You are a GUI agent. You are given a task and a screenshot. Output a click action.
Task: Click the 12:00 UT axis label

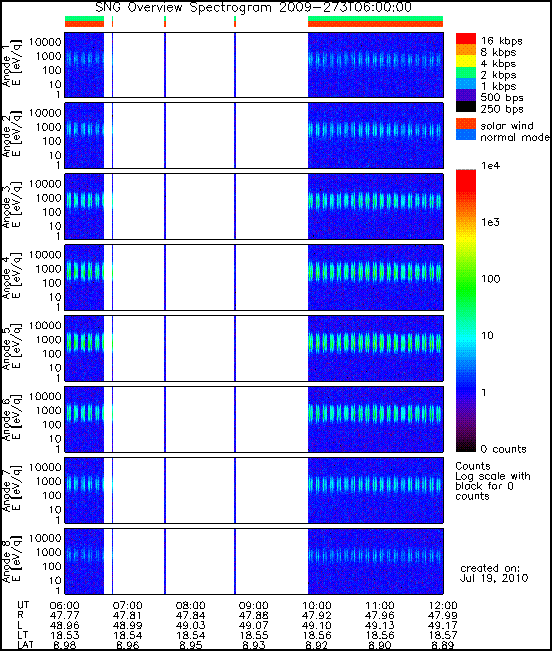(443, 605)
